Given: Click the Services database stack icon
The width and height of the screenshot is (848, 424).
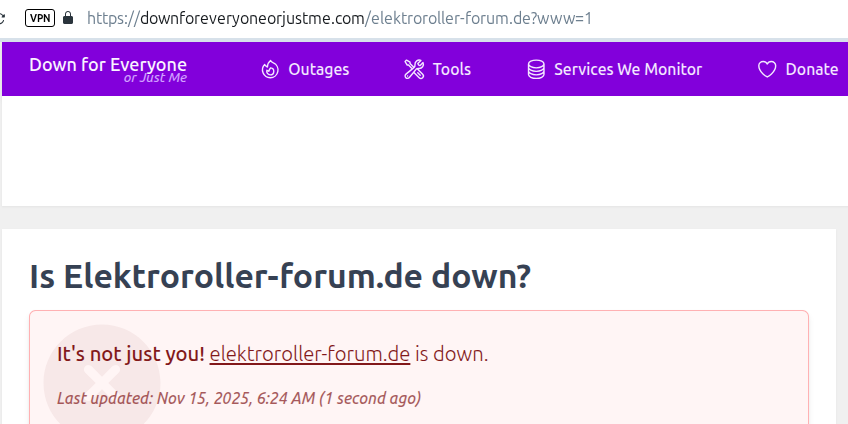Looking at the screenshot, I should (537, 69).
